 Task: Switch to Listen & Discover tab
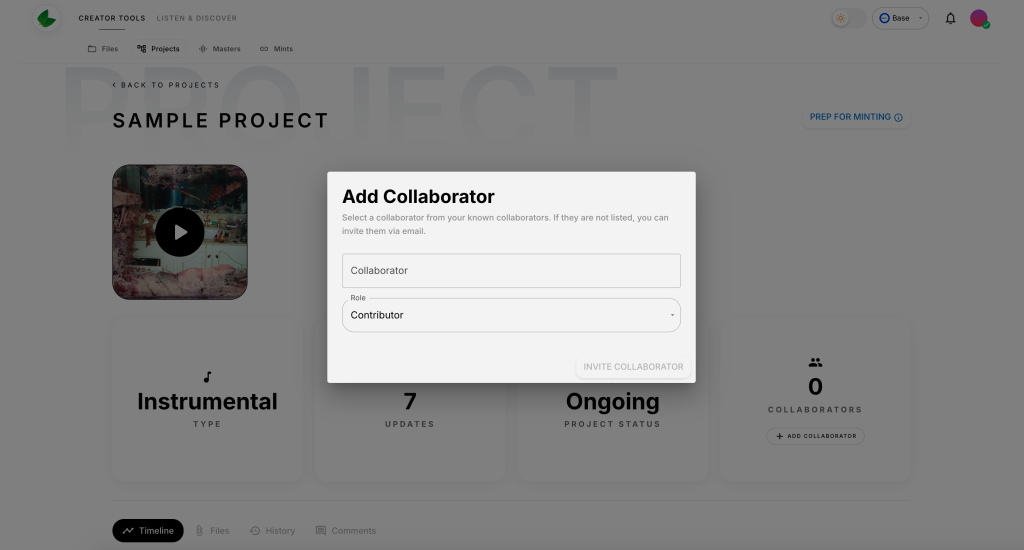point(197,18)
